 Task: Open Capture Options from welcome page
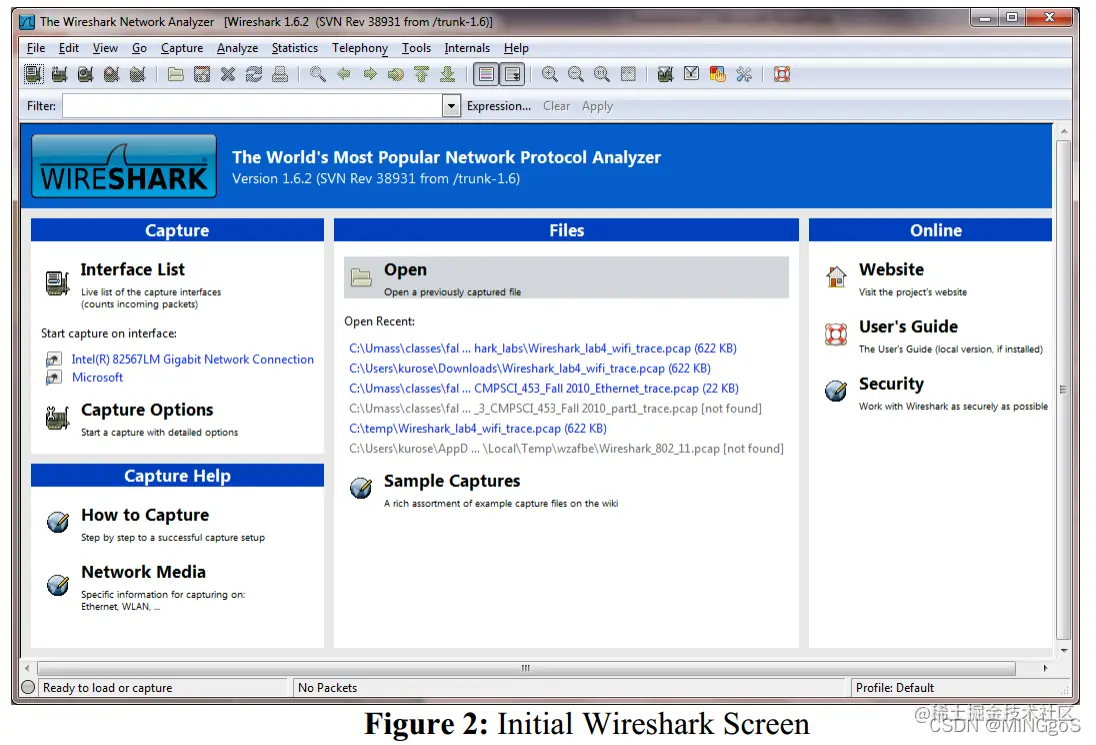[x=147, y=410]
